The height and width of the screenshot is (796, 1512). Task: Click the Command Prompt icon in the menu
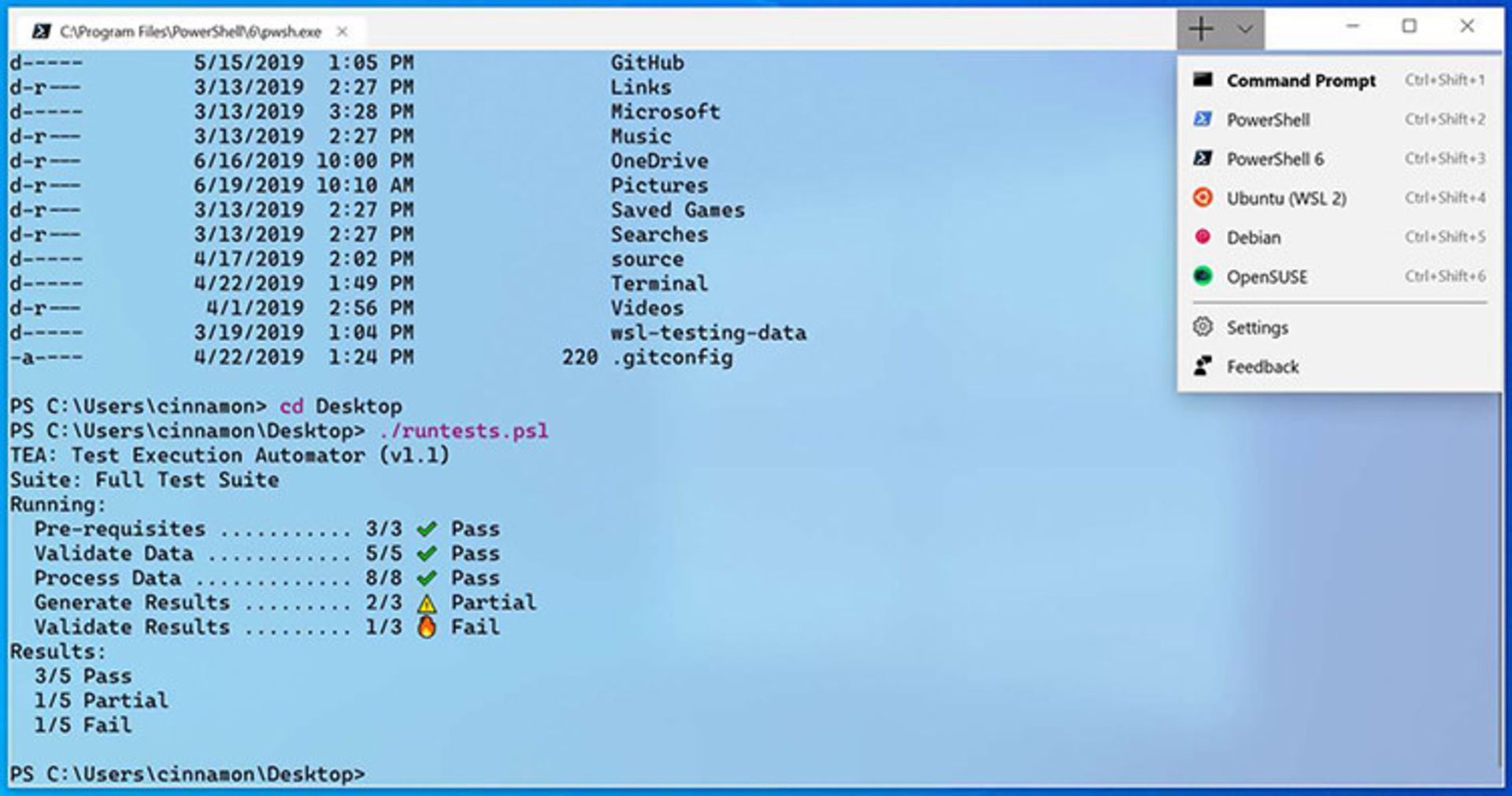pyautogui.click(x=1202, y=80)
